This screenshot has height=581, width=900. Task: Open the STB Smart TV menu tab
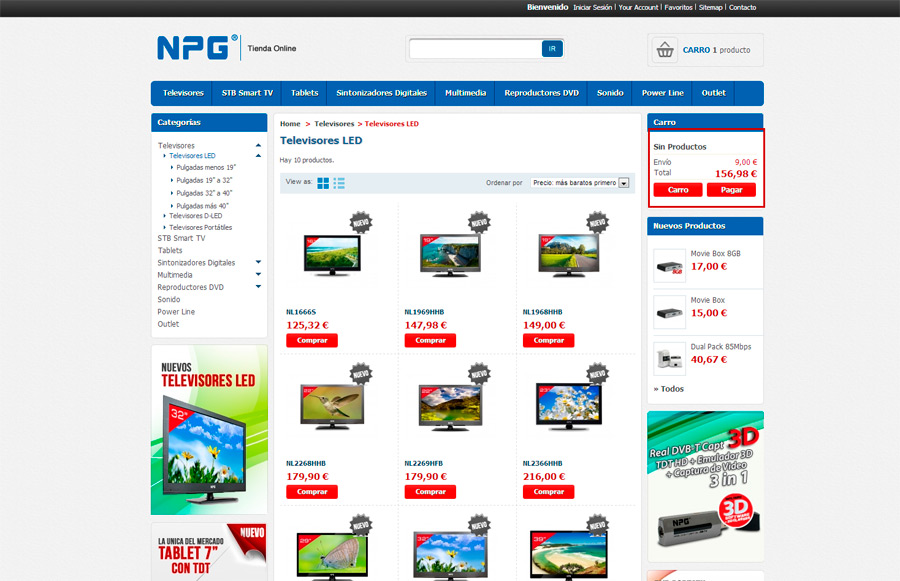(x=247, y=93)
